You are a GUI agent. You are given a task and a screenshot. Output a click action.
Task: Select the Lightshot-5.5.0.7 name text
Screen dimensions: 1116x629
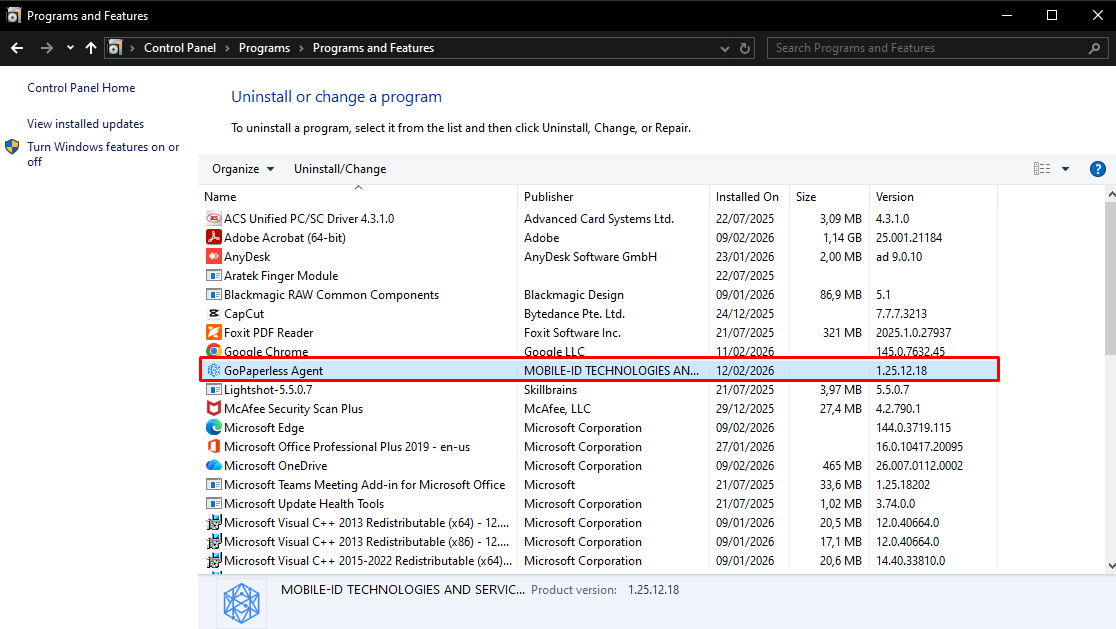(268, 390)
